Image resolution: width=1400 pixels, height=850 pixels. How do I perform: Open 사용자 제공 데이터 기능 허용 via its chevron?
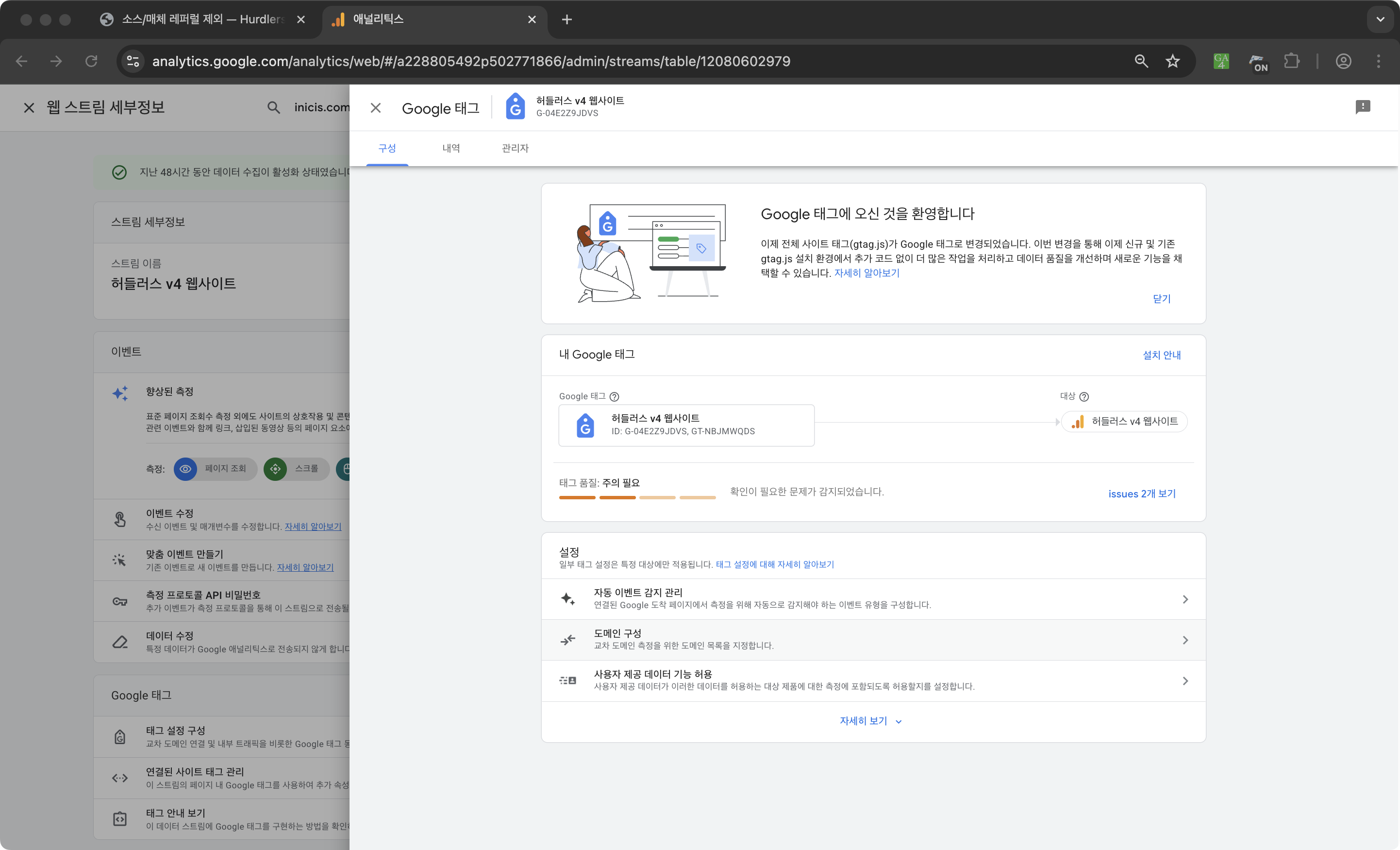tap(1185, 681)
